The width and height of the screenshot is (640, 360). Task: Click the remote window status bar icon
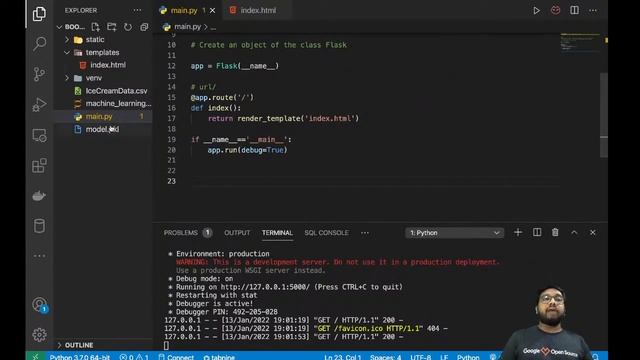pyautogui.click(x=36, y=356)
